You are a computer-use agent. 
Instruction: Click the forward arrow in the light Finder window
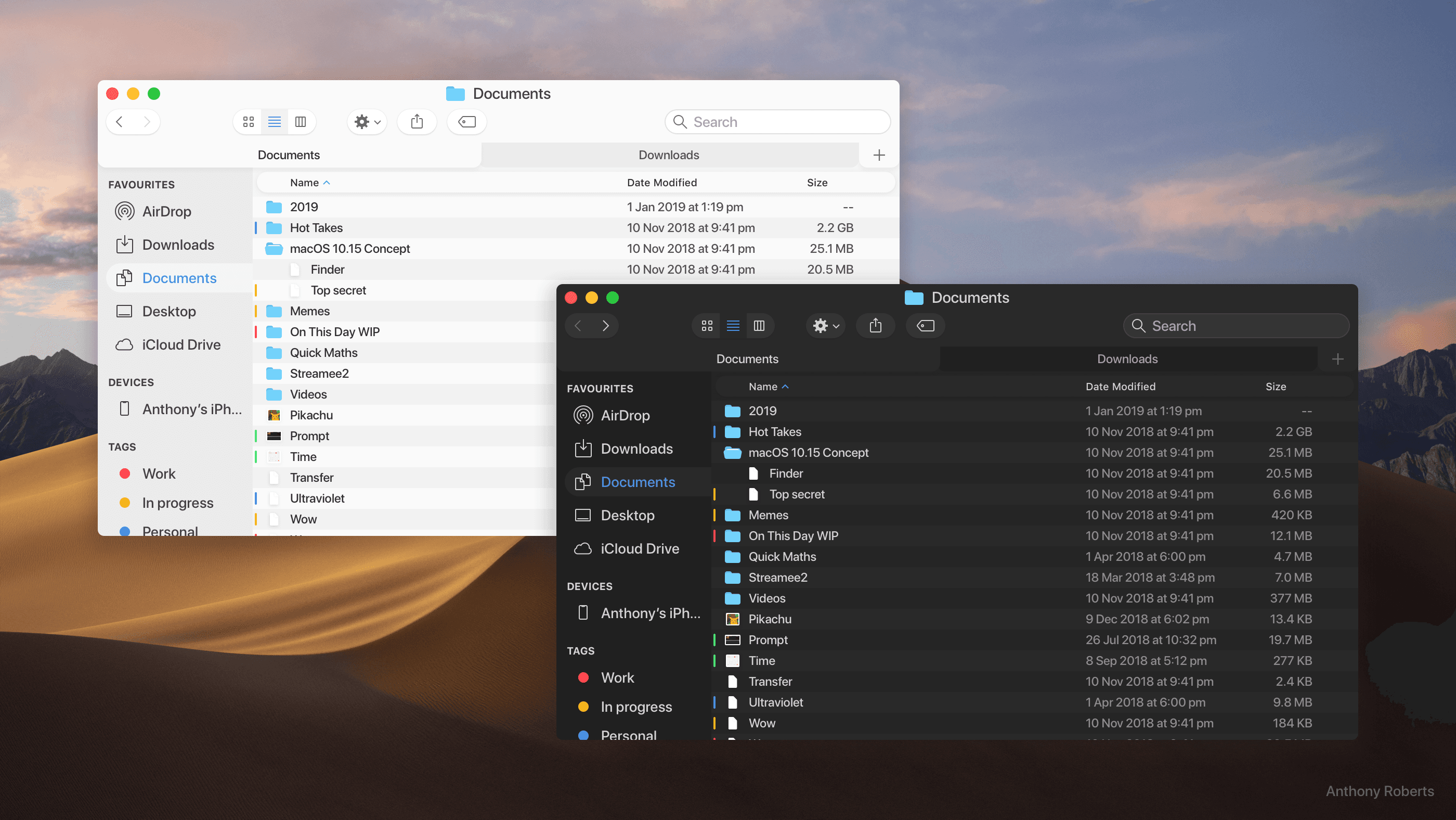click(x=147, y=122)
